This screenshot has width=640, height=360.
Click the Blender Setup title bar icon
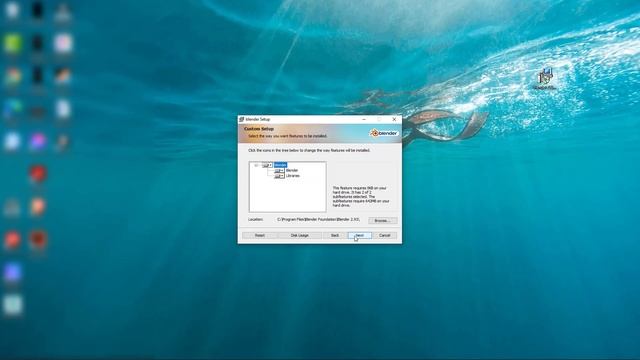242,119
